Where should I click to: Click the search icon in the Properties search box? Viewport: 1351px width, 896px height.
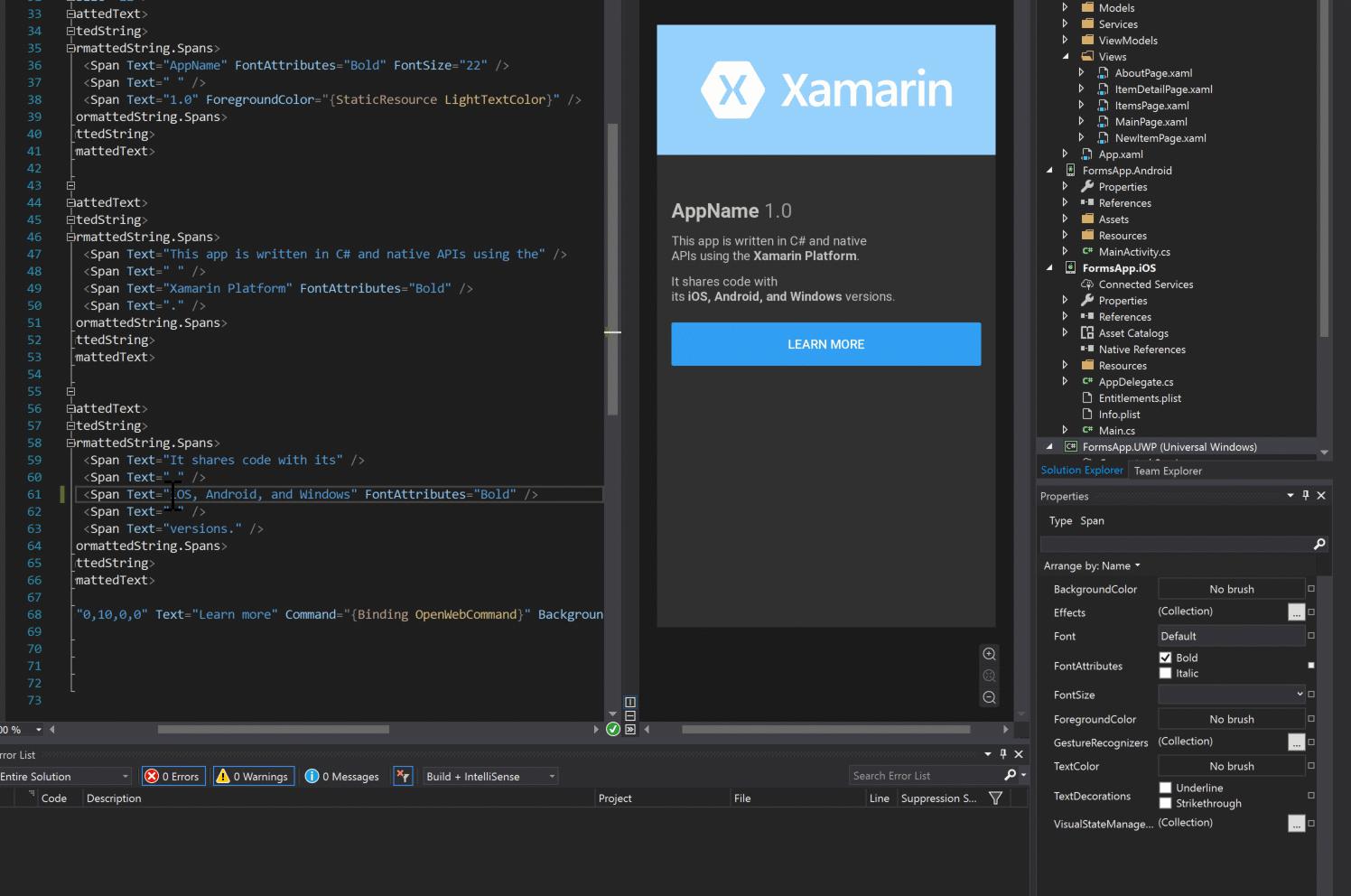coord(1319,544)
